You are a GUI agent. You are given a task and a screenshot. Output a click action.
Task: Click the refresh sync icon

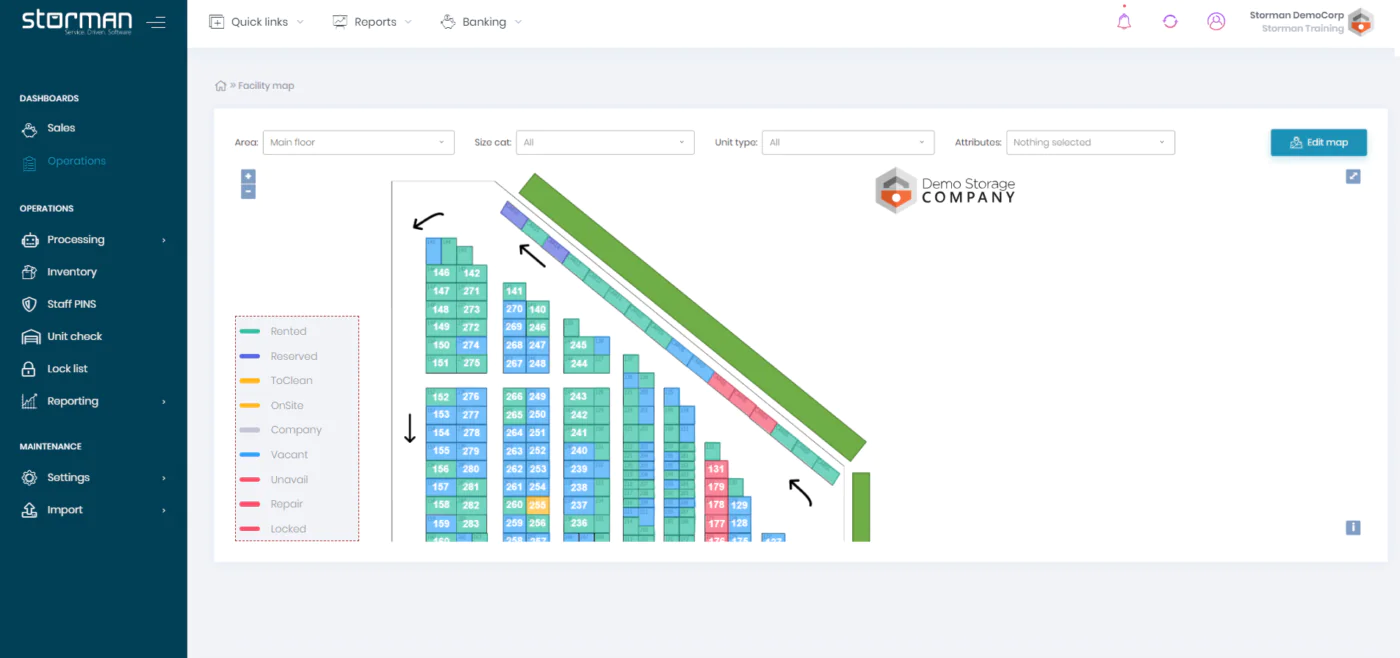pos(1170,22)
